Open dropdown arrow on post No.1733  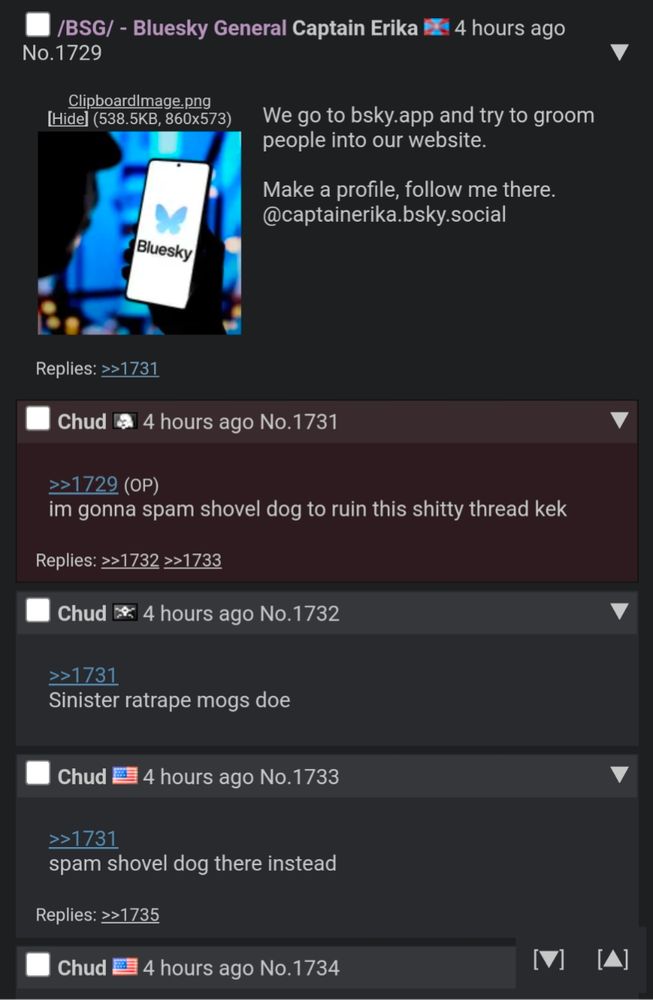(619, 774)
